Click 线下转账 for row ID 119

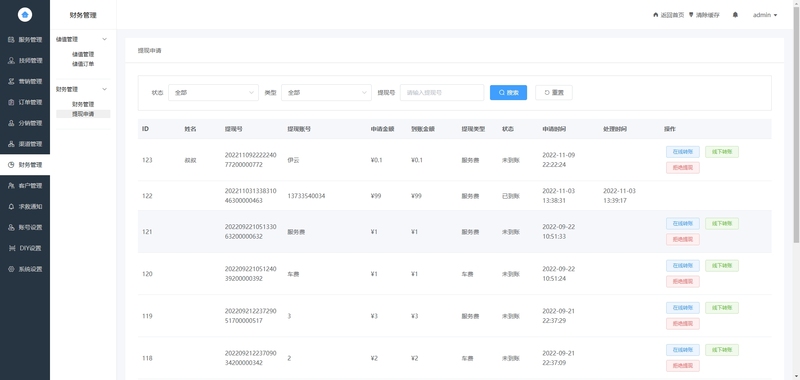point(722,308)
